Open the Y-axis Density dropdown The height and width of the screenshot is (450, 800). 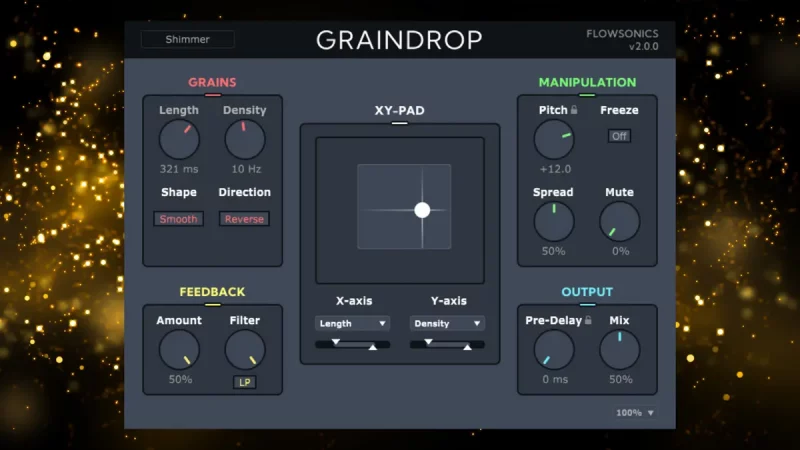point(447,324)
